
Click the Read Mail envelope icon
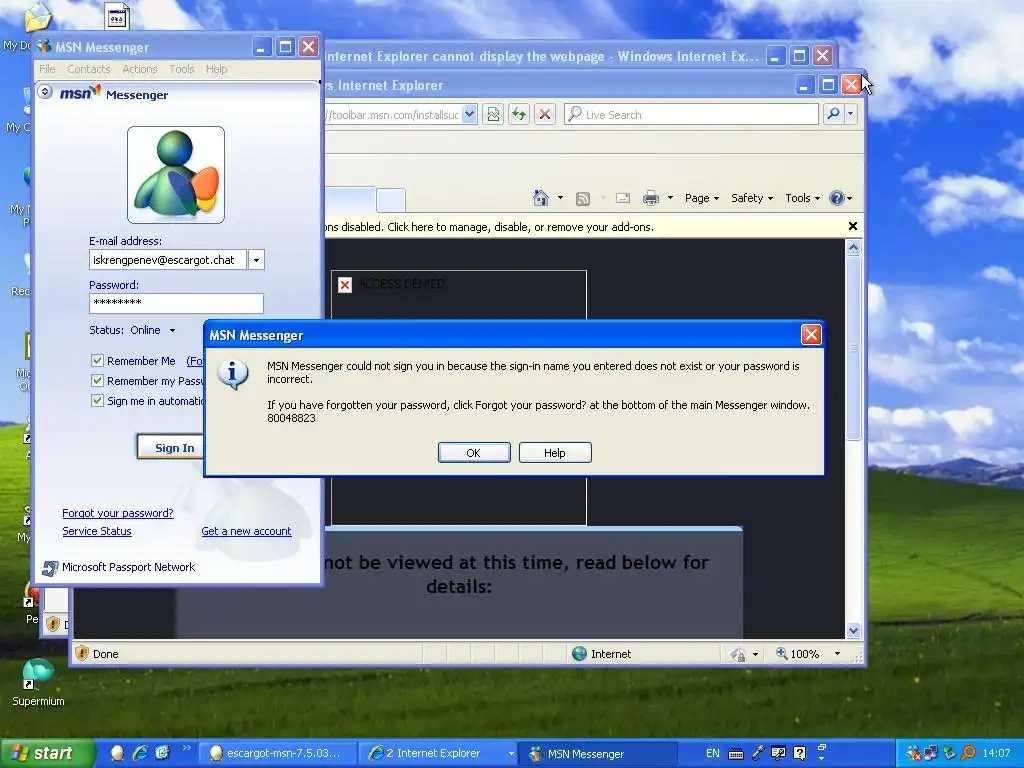click(x=622, y=198)
